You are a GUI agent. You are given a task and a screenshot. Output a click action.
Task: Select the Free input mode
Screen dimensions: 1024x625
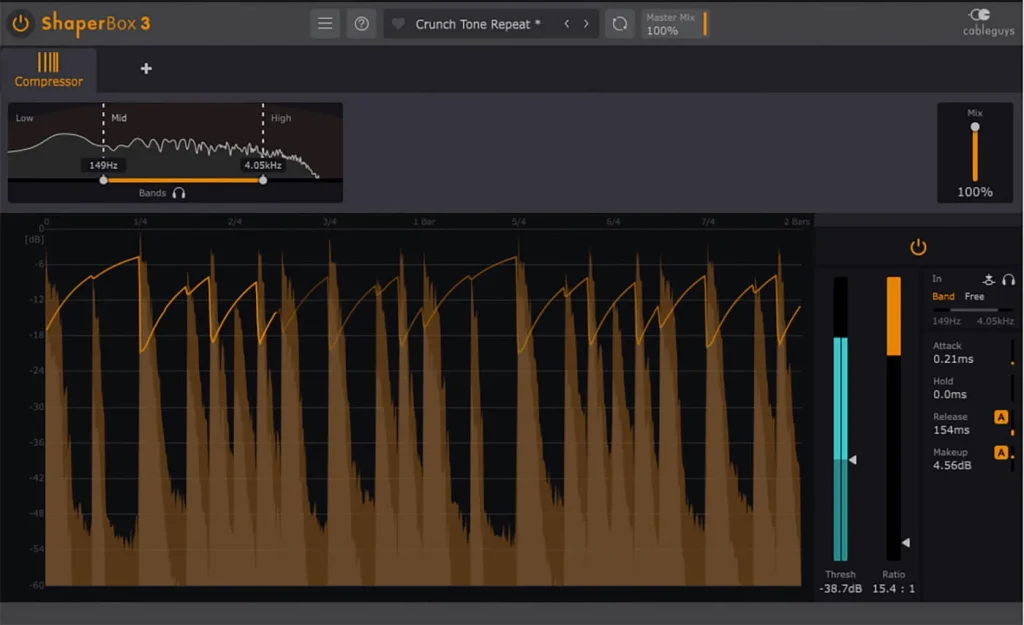pyautogui.click(x=974, y=296)
